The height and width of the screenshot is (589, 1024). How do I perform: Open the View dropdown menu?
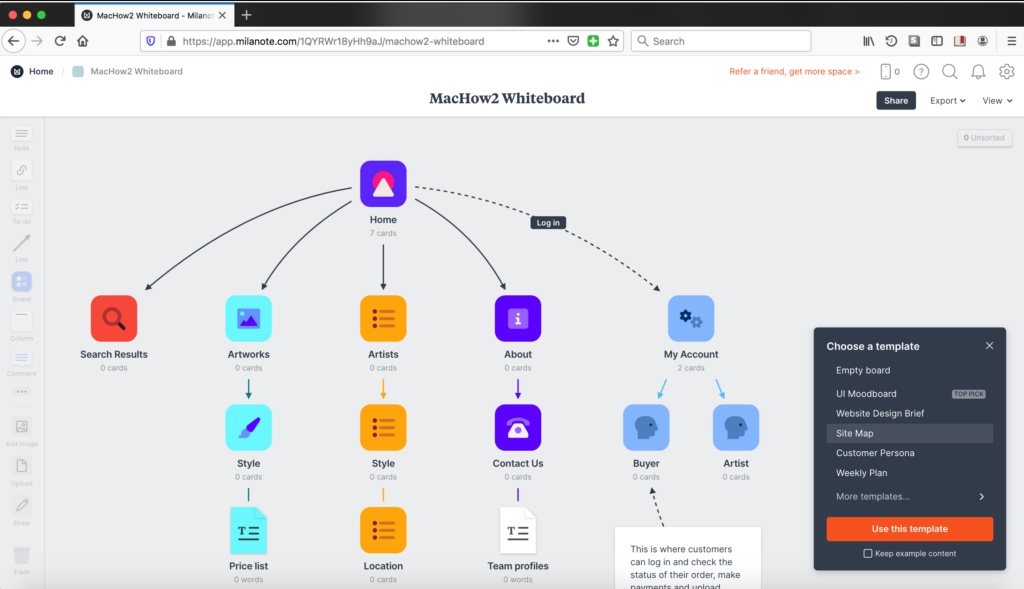pos(997,101)
